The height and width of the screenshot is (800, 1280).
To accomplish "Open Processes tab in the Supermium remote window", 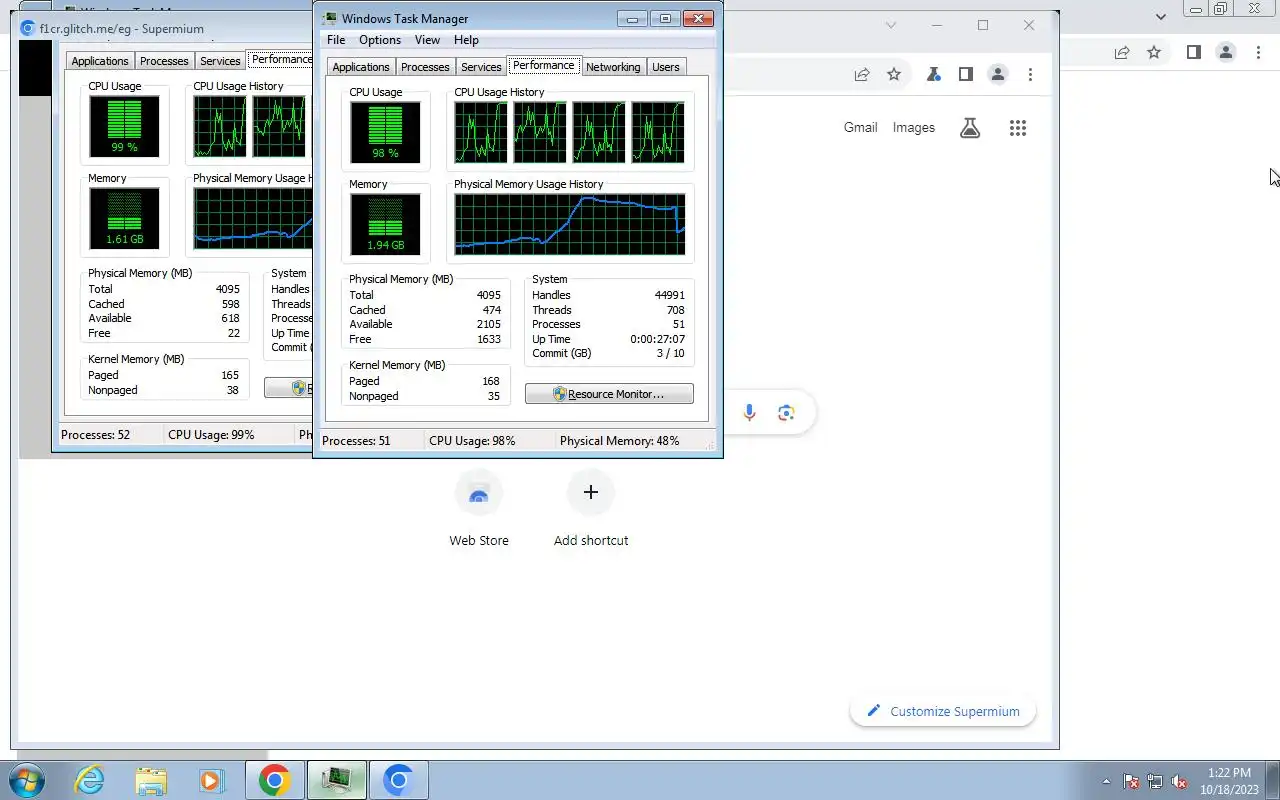I will pos(164,61).
